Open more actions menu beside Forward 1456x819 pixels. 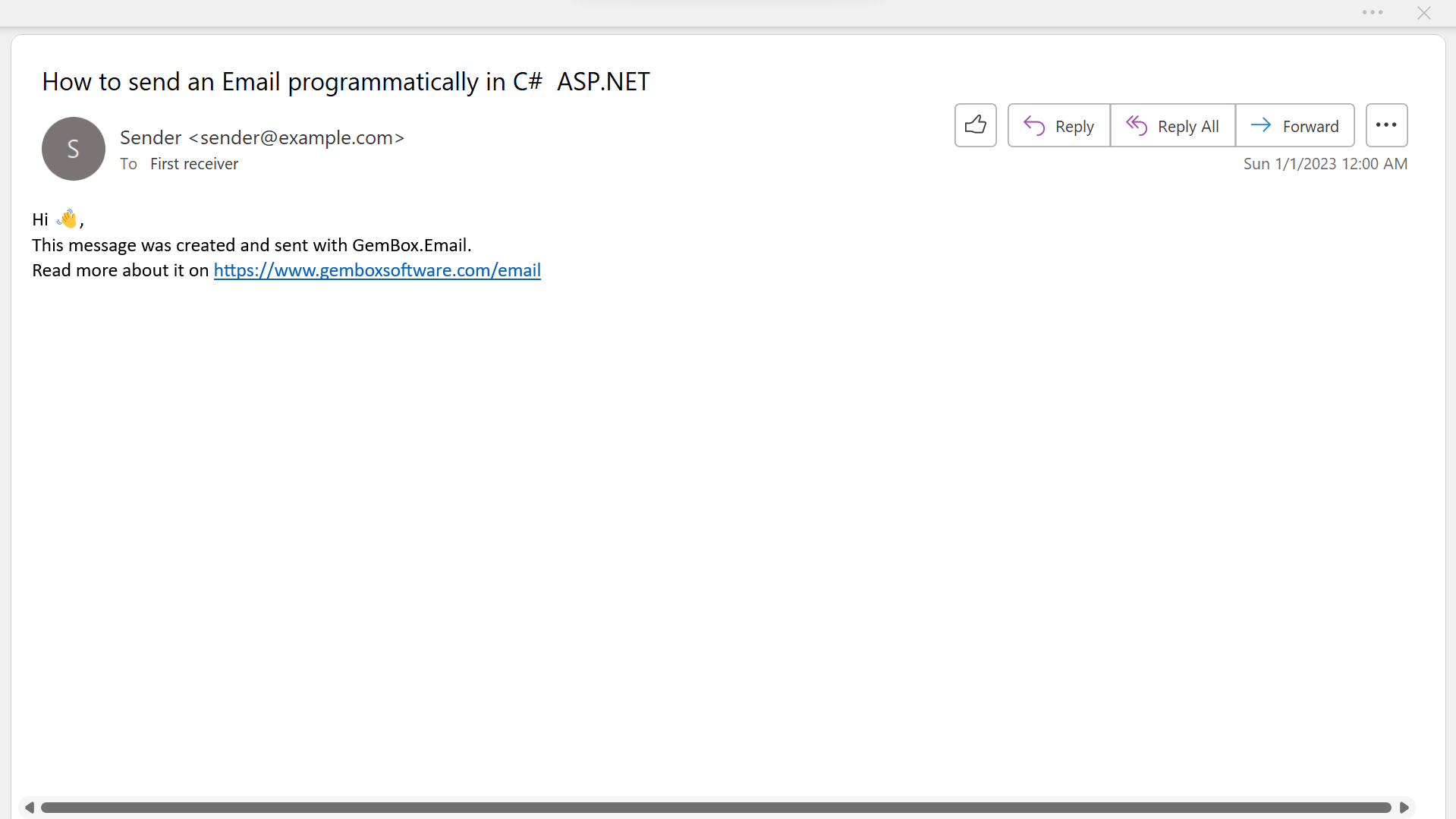pos(1386,125)
